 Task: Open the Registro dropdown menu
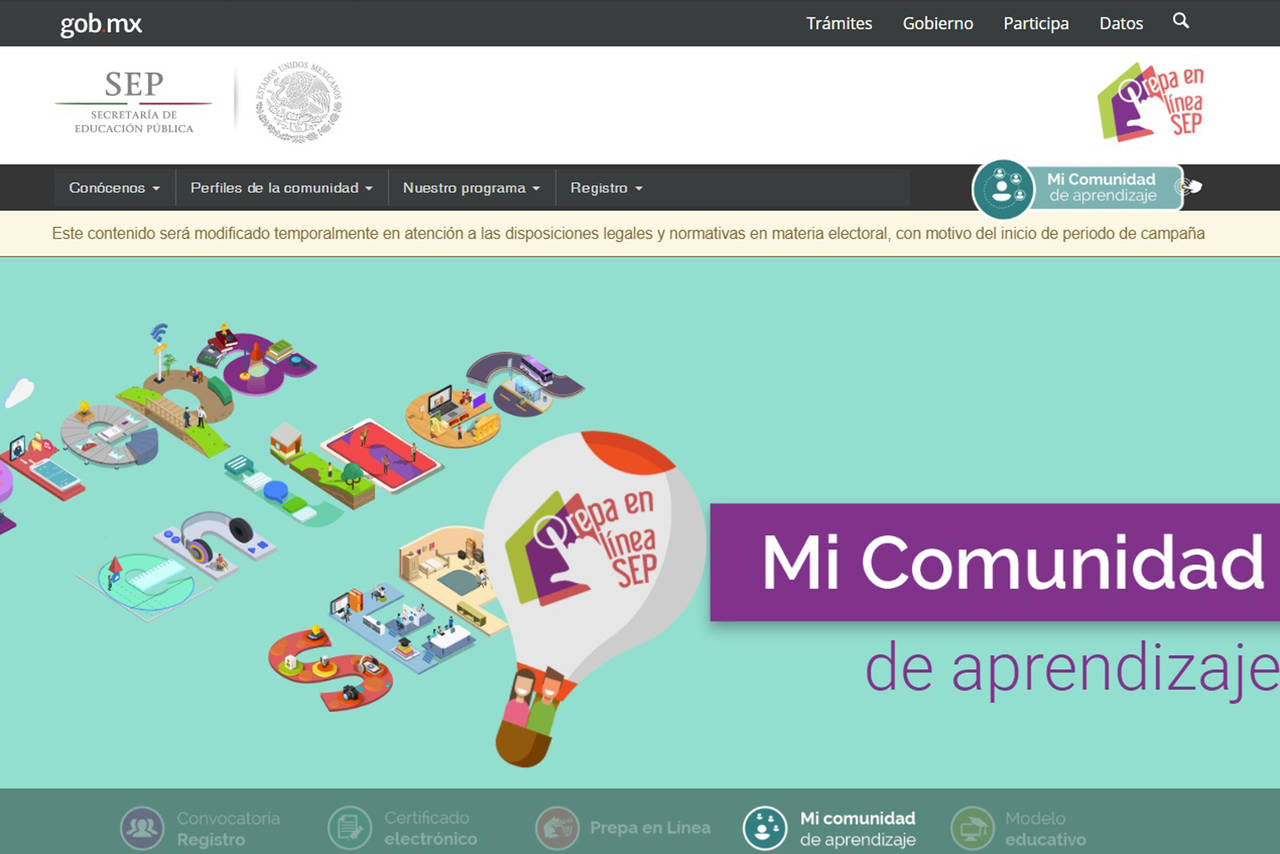pos(606,188)
